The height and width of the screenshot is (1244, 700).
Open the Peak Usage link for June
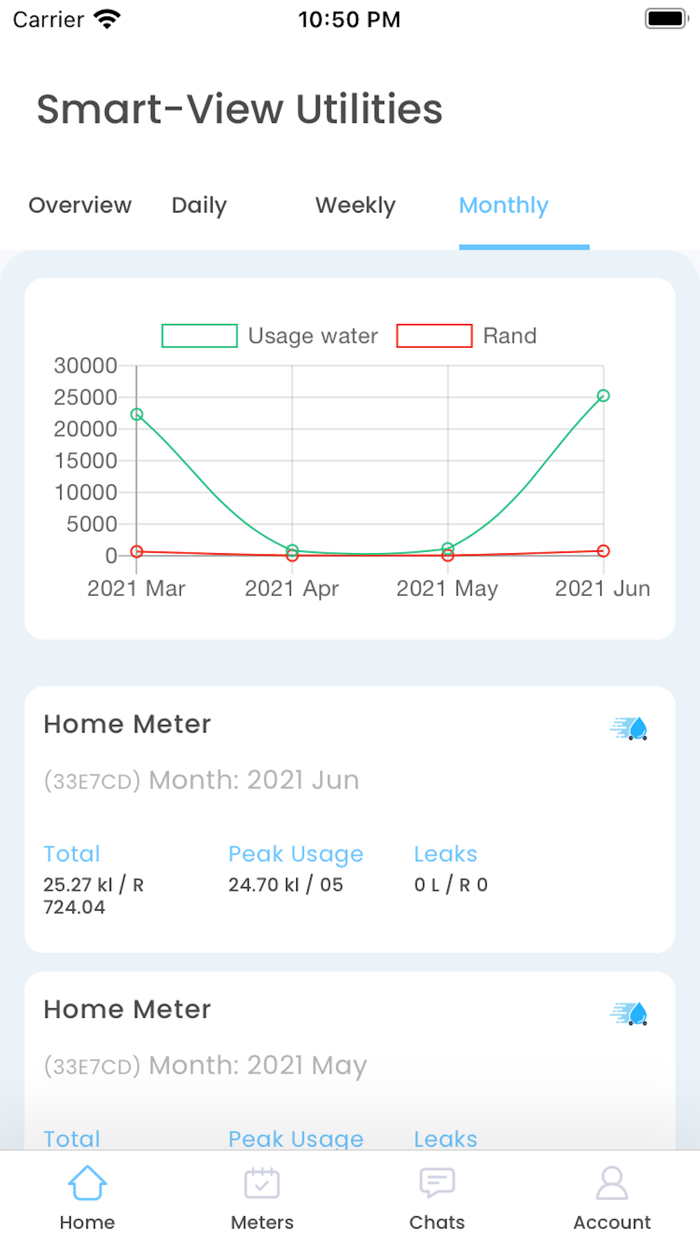296,854
